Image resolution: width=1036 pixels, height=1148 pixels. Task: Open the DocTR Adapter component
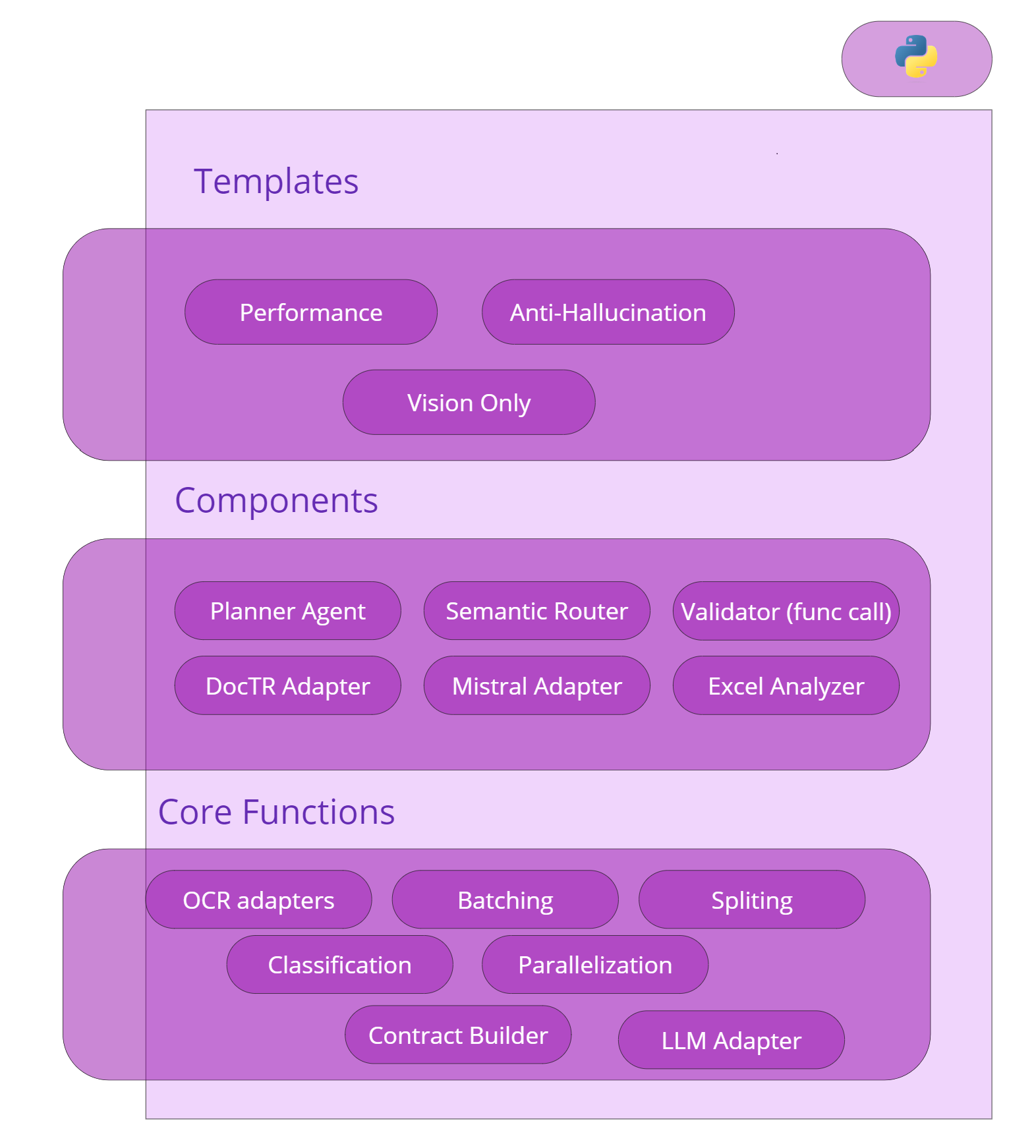point(288,685)
